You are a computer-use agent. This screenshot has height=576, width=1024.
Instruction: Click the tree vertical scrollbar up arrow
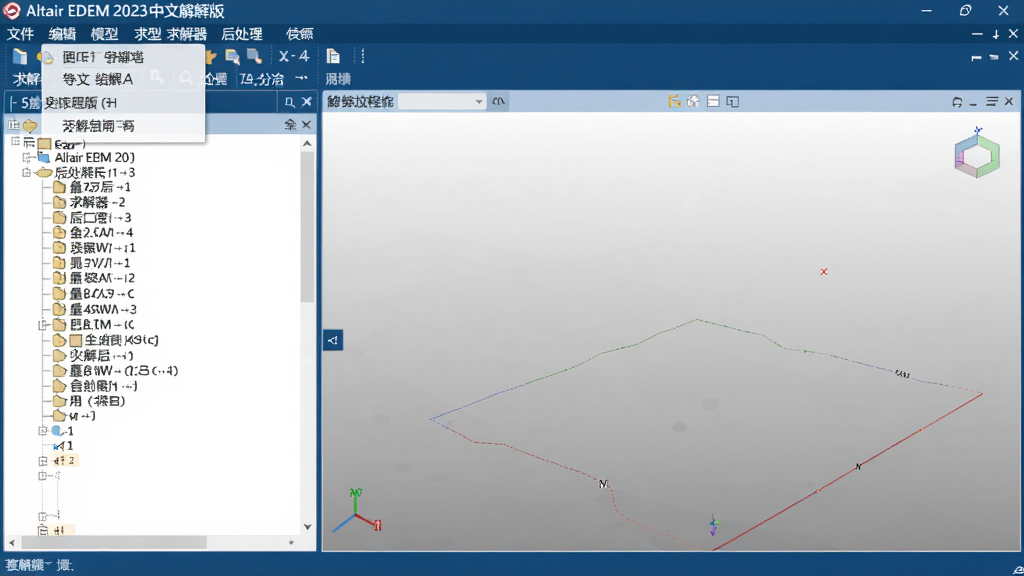(x=308, y=143)
